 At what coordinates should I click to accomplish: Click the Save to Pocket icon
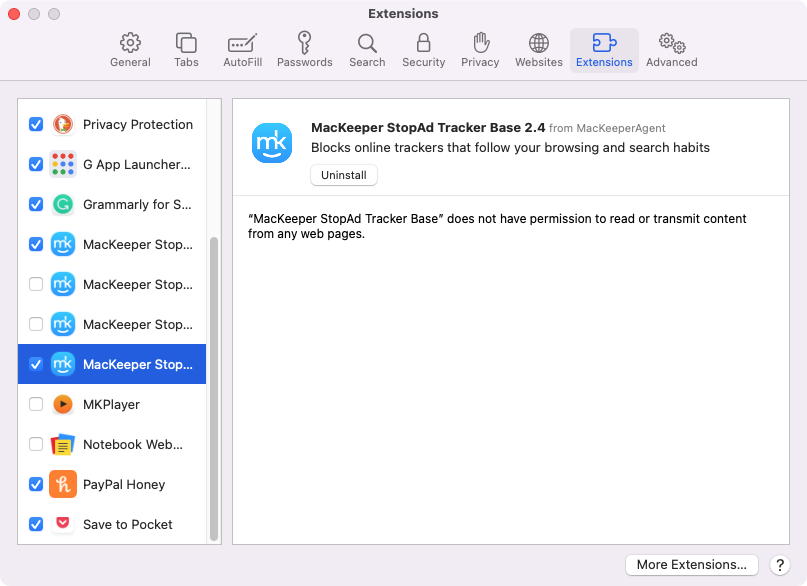tap(63, 524)
